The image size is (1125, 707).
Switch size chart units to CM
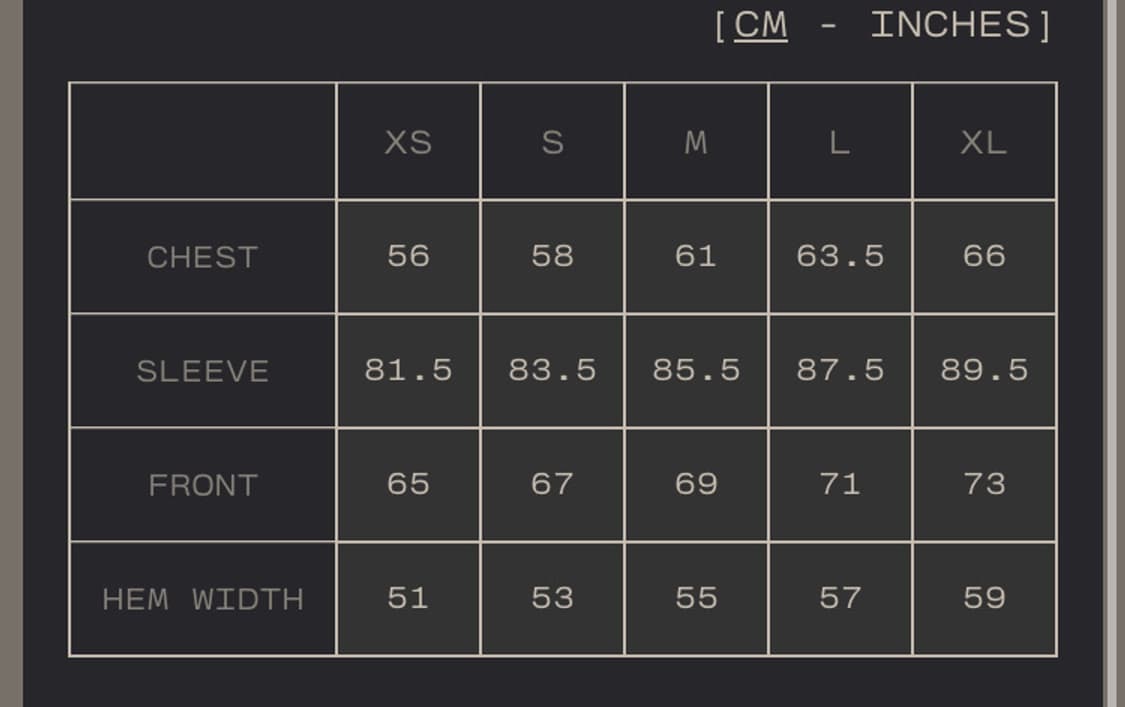coord(760,25)
